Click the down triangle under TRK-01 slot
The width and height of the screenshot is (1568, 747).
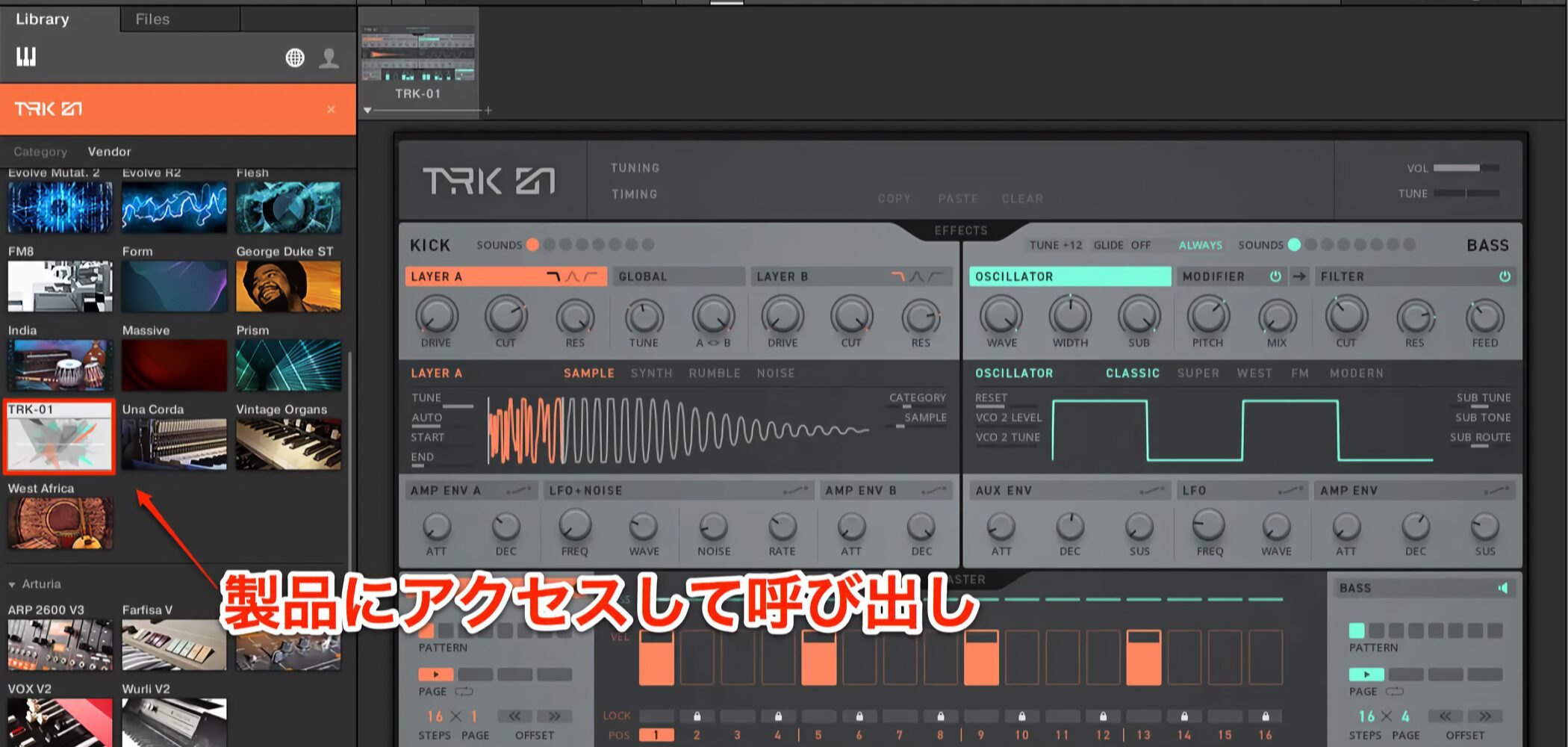point(367,110)
